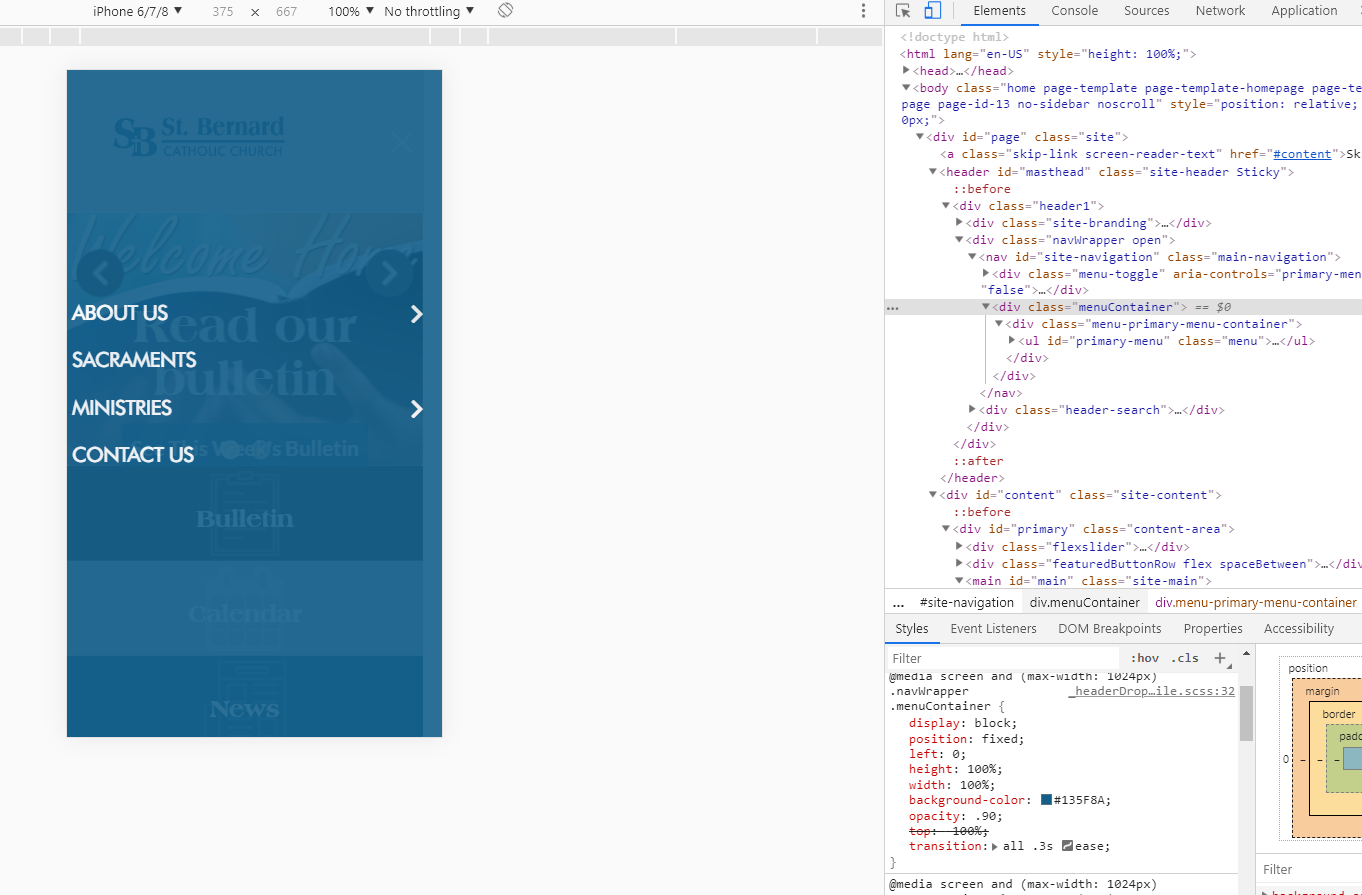Click the new style rule plus icon
The height and width of the screenshot is (895, 1362).
(x=1219, y=658)
